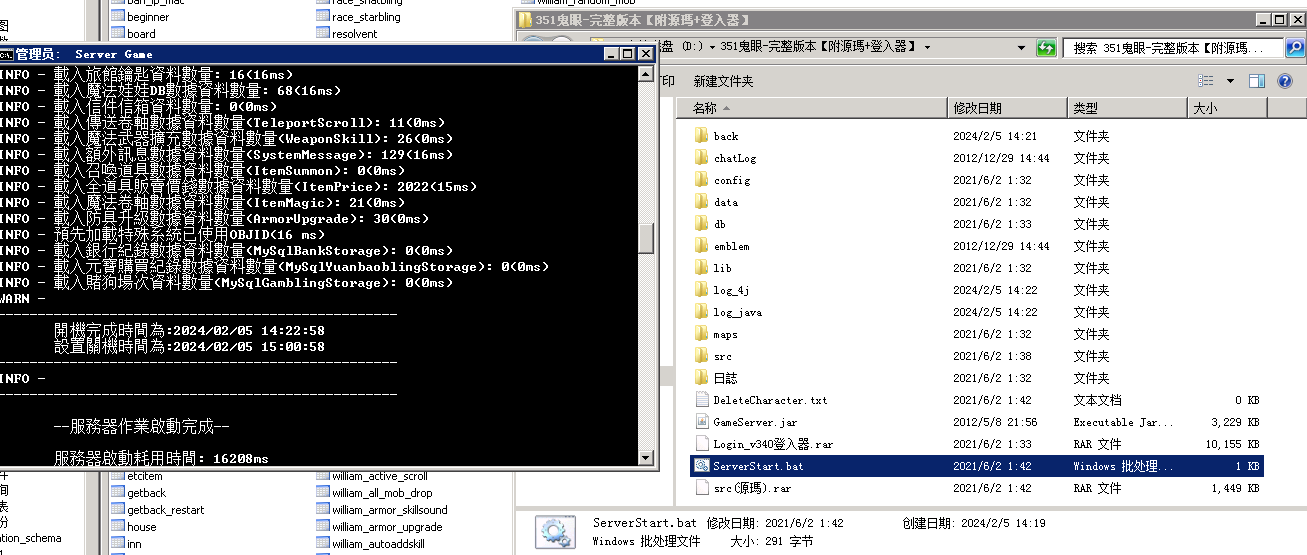
Task: Click the green refresh button in address bar
Action: tap(1046, 47)
